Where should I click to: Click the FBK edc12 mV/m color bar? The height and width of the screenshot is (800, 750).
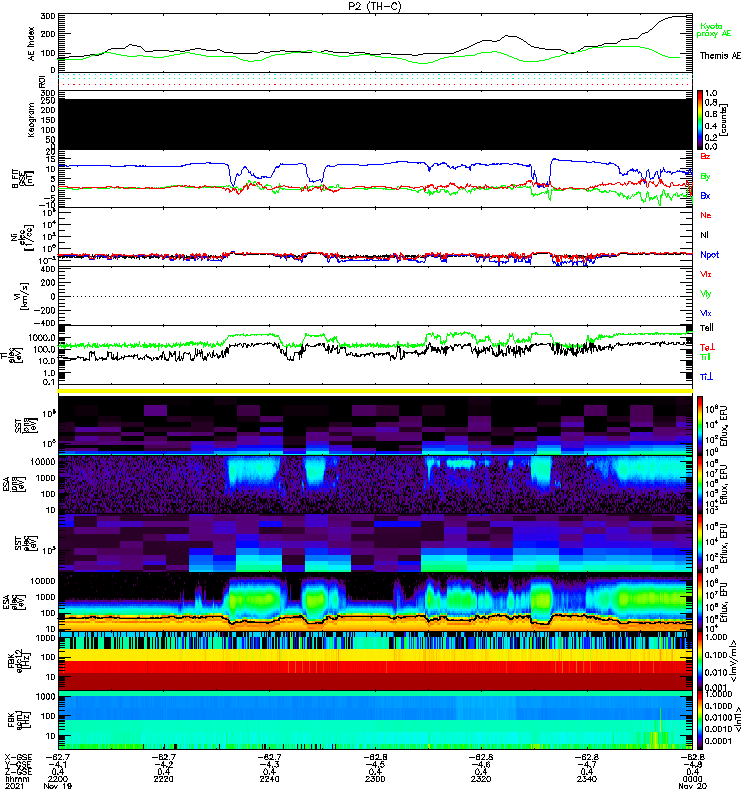(700, 661)
